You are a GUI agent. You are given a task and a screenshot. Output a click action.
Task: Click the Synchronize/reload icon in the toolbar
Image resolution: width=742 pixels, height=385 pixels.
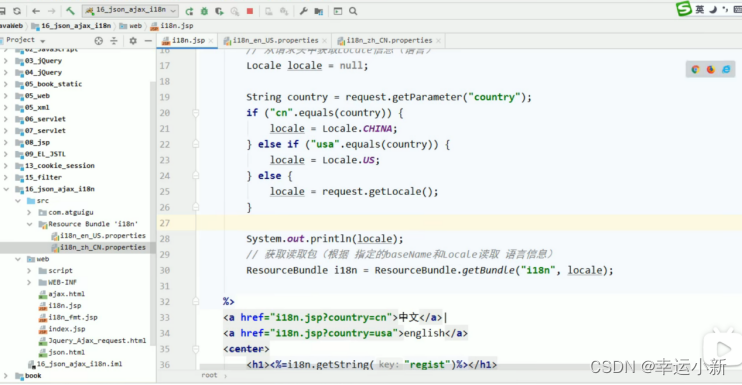tap(17, 11)
